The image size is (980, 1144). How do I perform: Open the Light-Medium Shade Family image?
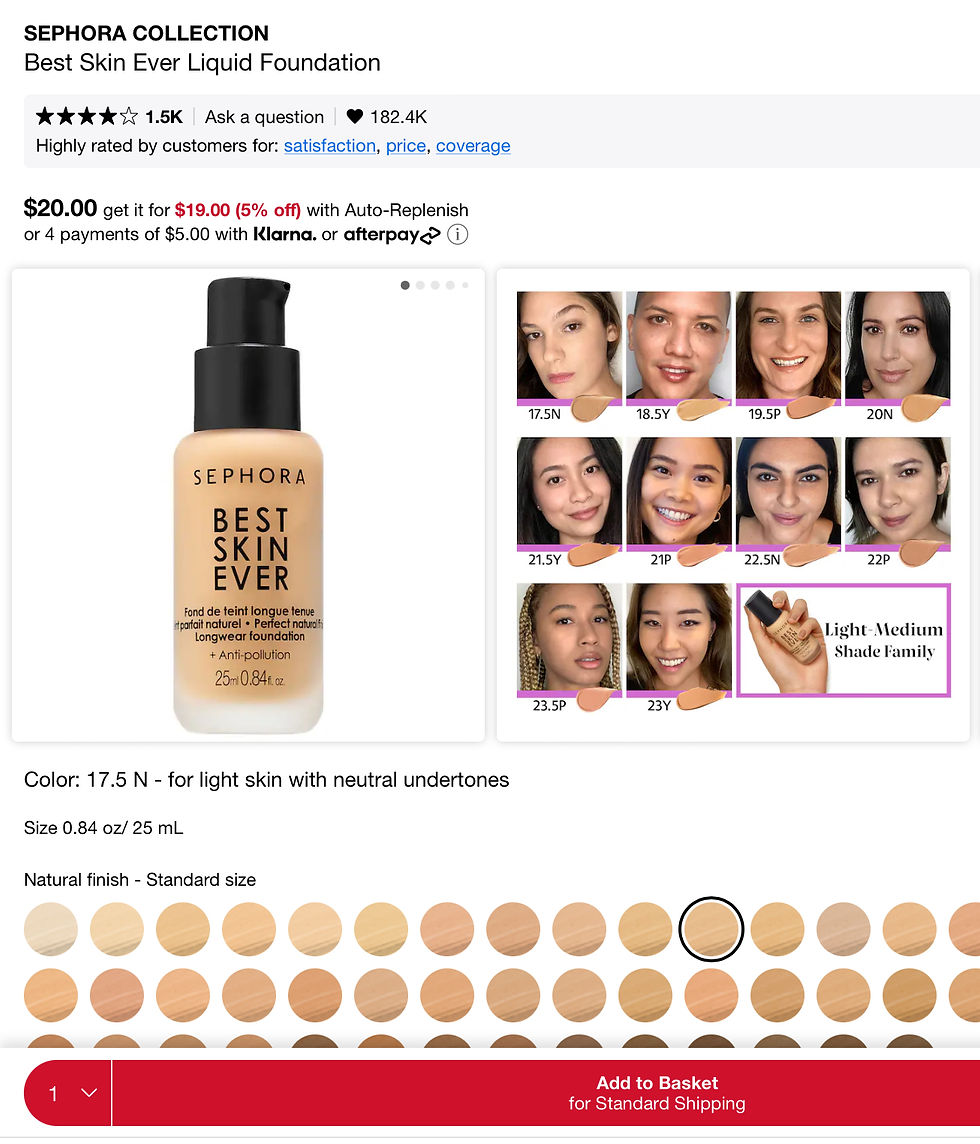click(844, 640)
